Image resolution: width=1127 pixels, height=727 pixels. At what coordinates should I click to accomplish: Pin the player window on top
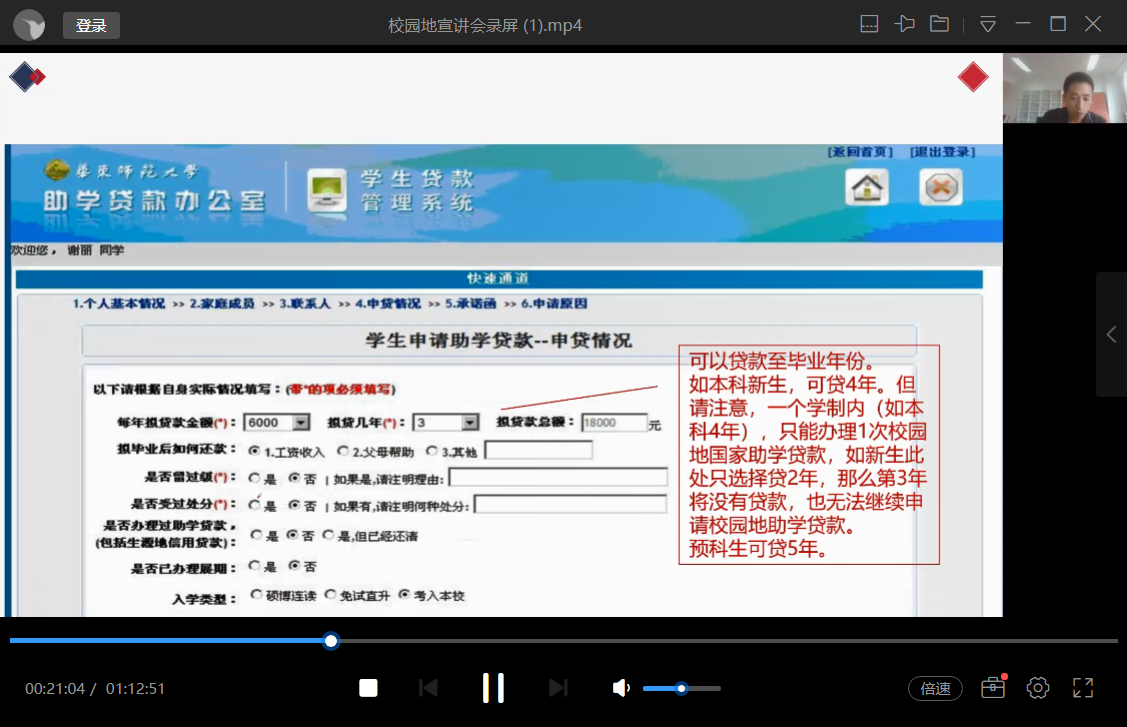point(905,24)
